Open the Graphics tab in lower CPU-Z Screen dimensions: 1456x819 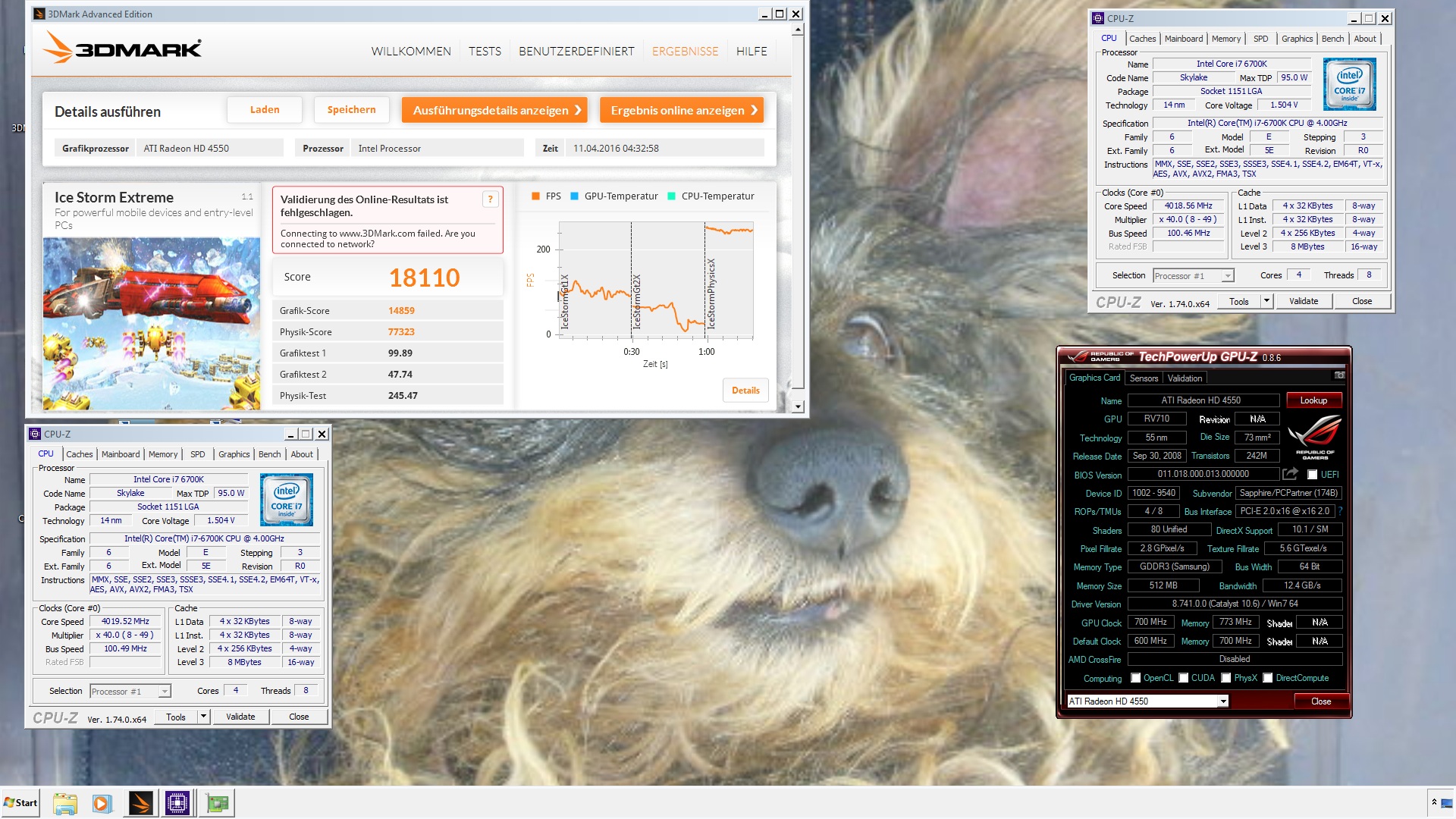pyautogui.click(x=234, y=454)
